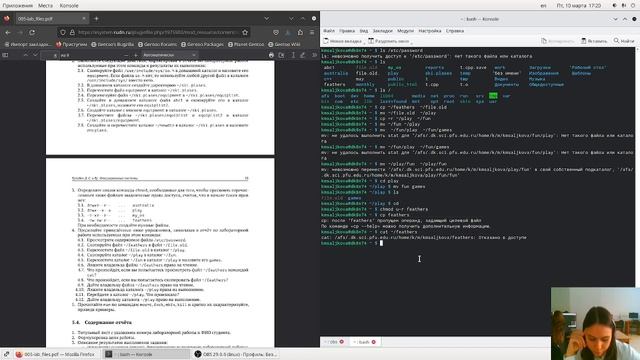Switch to bash — Konsole taskbar entry
Image resolution: width=640 pixels, height=360 pixels.
tap(146, 354)
